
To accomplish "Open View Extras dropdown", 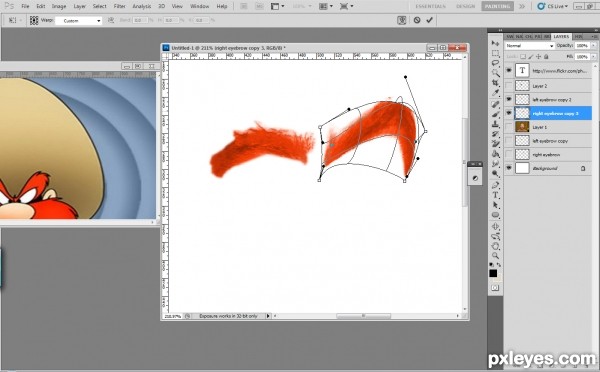I will [x=277, y=6].
